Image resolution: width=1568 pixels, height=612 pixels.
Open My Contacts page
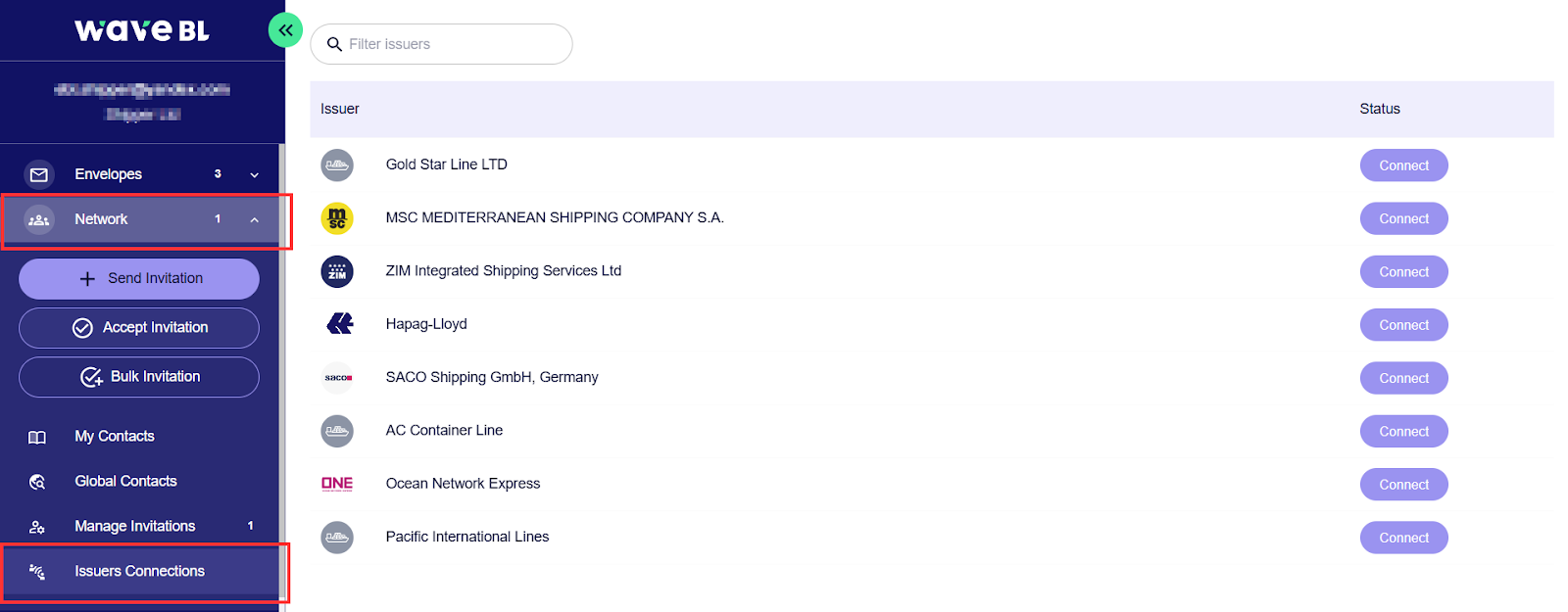(115, 436)
